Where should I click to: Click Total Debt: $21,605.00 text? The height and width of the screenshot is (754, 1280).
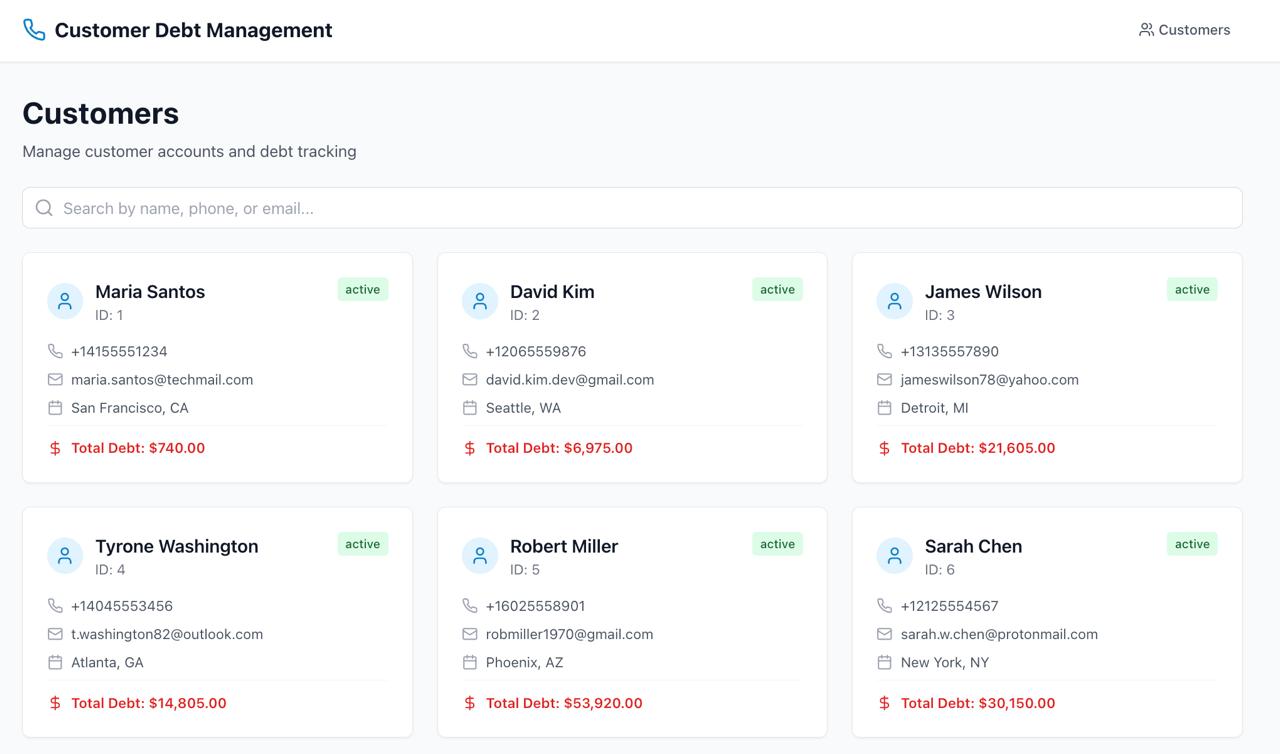(978, 448)
